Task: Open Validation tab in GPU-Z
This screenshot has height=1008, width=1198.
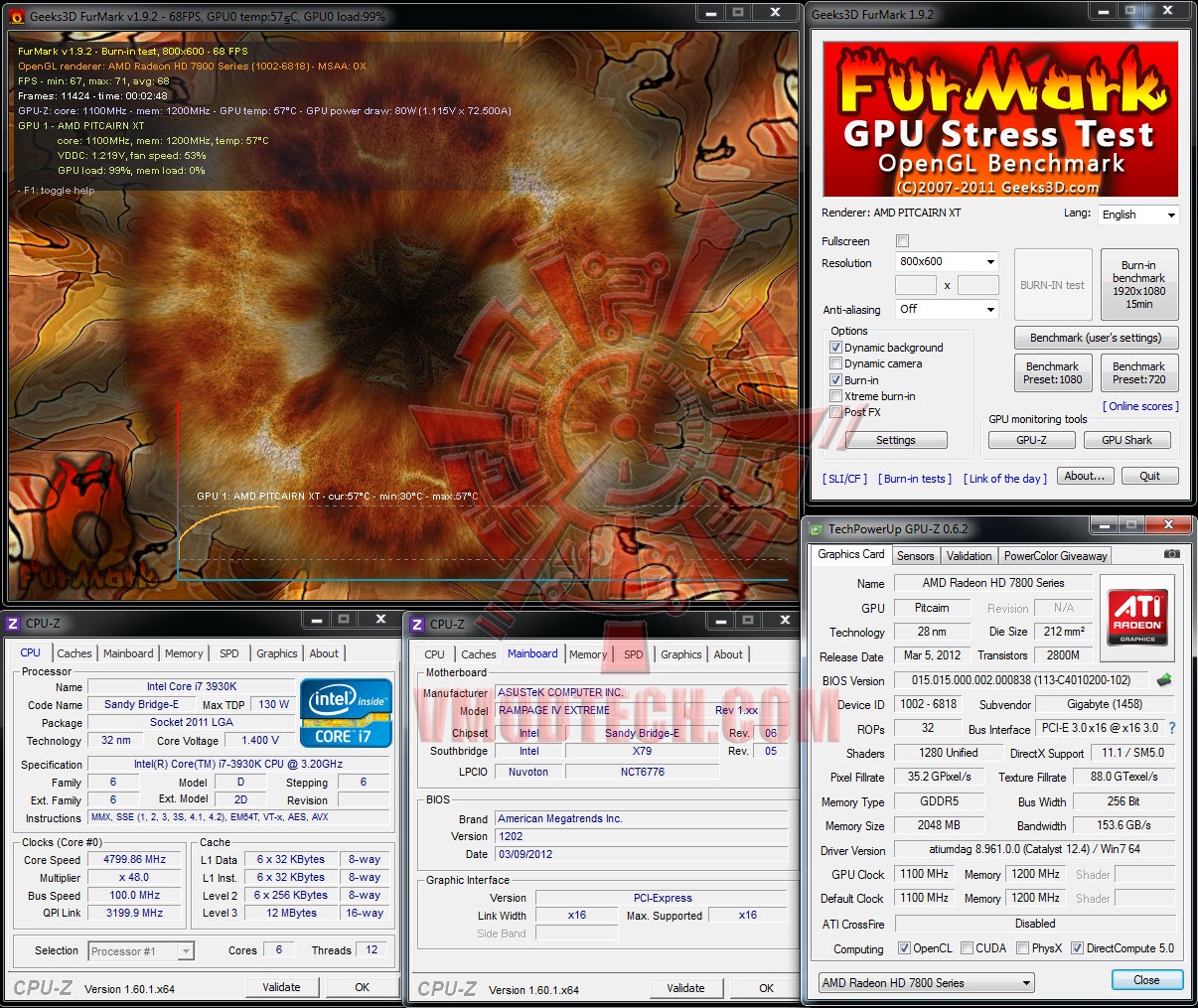Action: (970, 556)
